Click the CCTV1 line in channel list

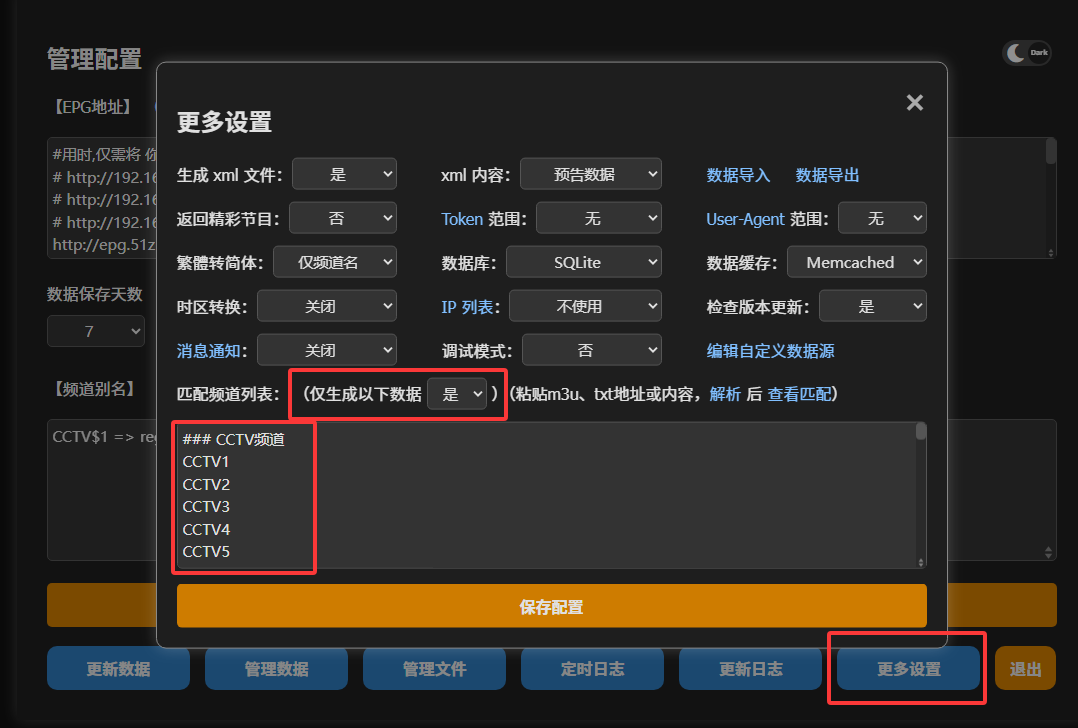(206, 462)
